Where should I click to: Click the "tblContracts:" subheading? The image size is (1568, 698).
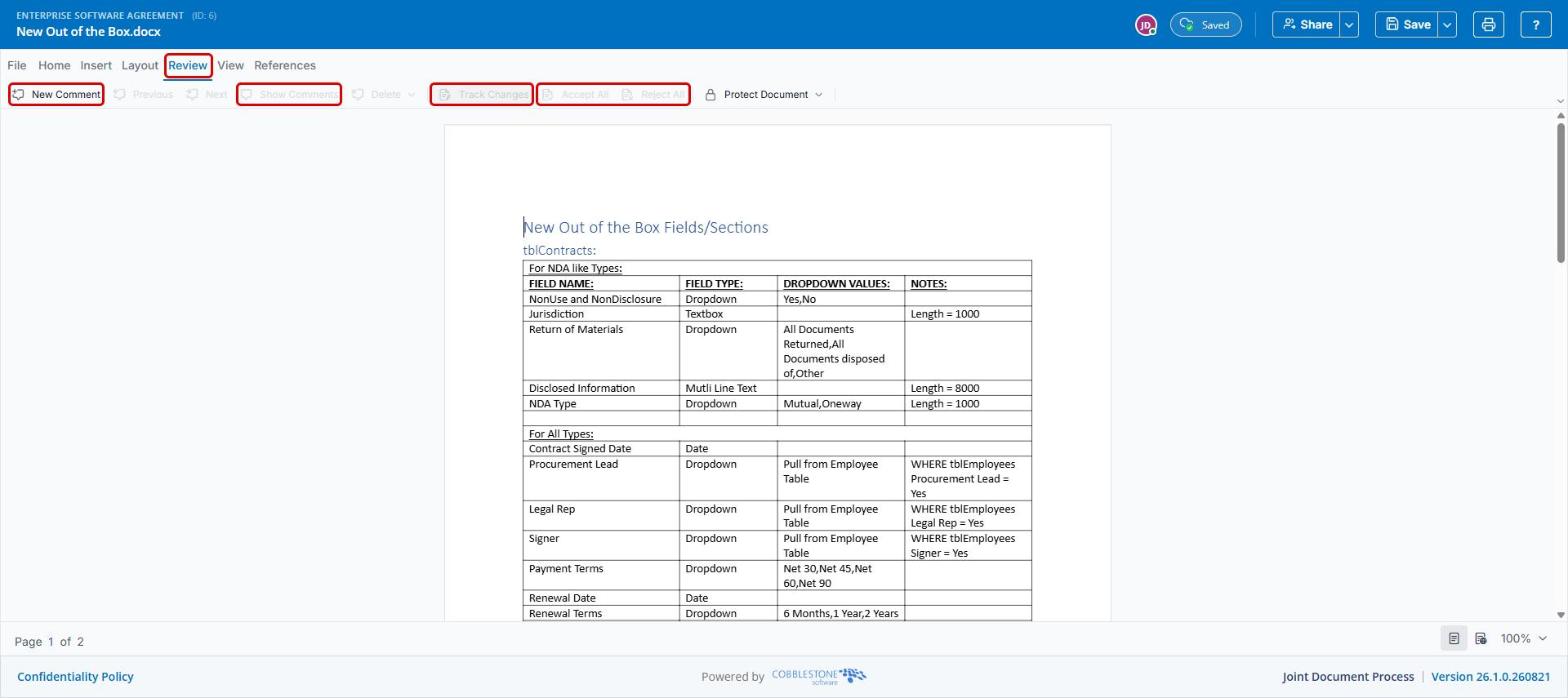[x=559, y=250]
